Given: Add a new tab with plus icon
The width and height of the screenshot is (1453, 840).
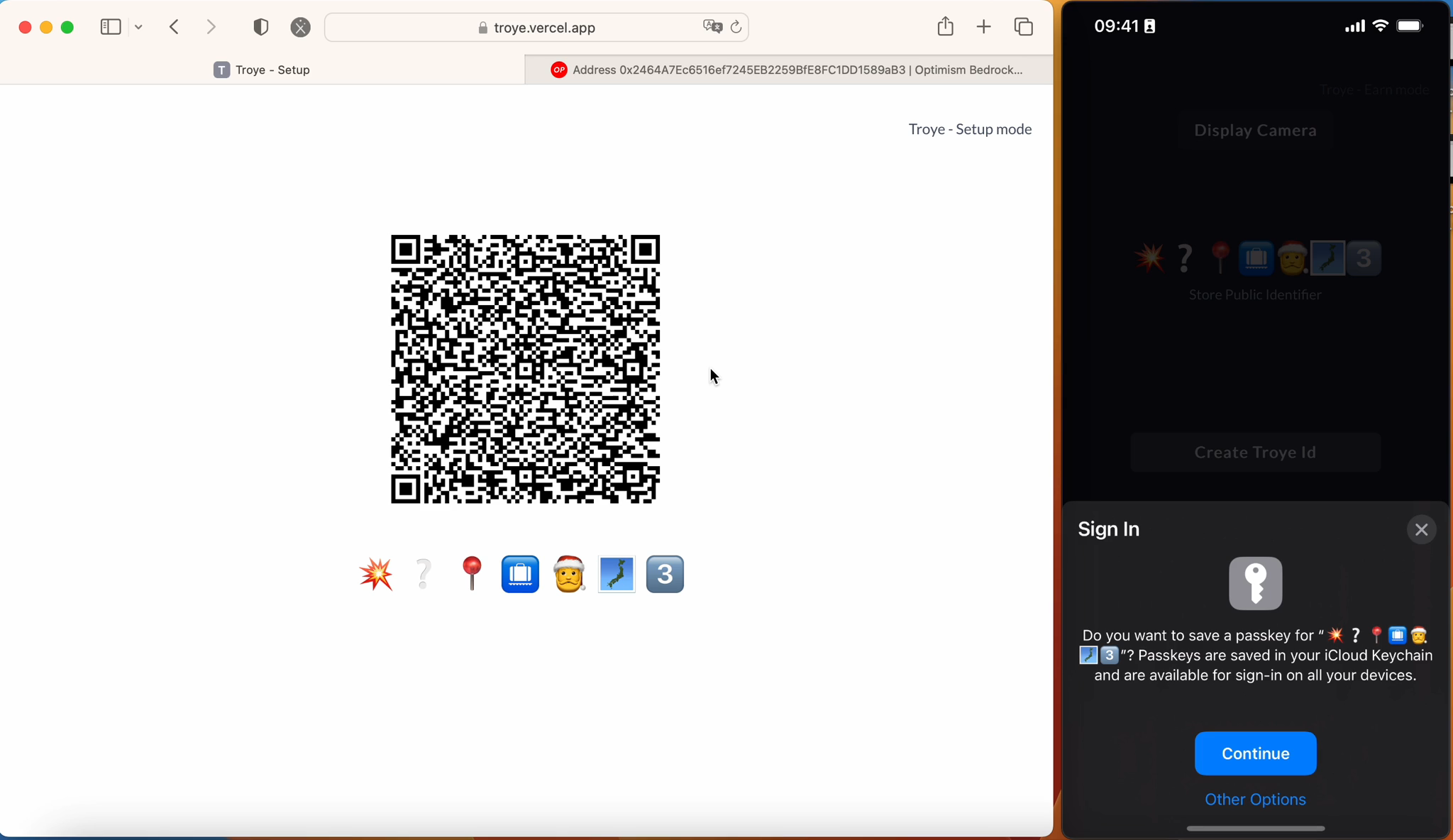Looking at the screenshot, I should tap(984, 27).
